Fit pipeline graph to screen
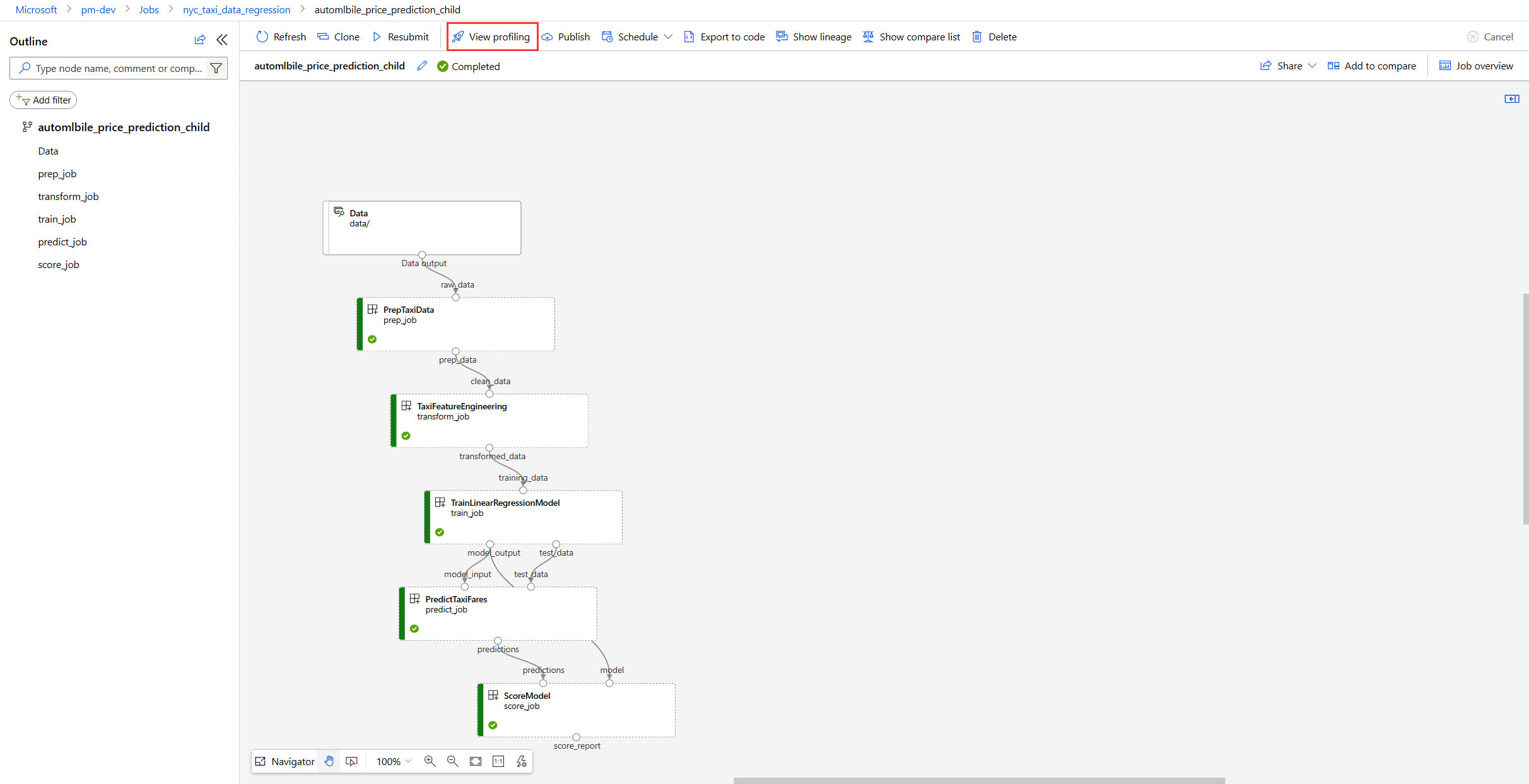 476,761
